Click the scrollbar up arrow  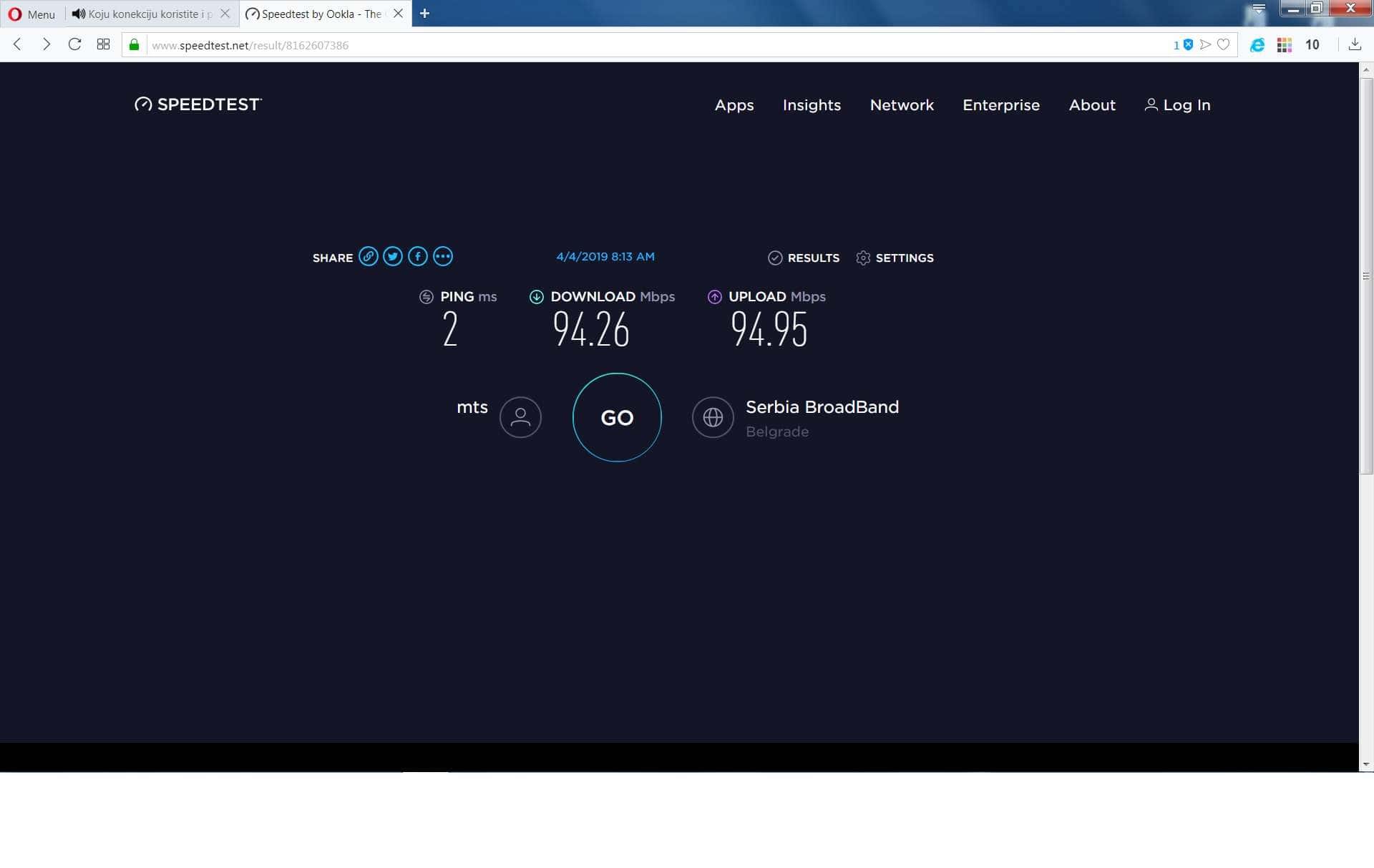[x=1366, y=69]
